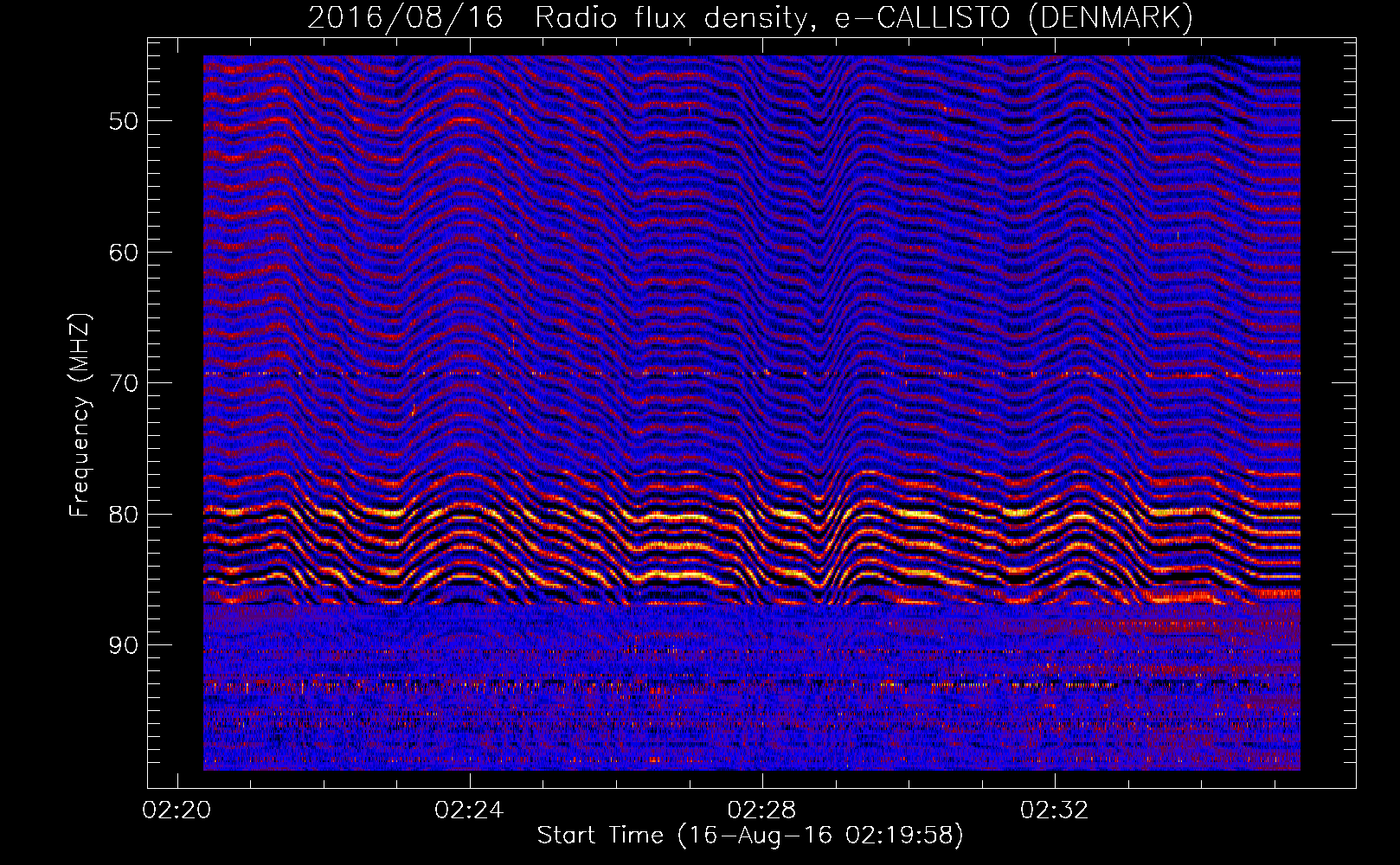The height and width of the screenshot is (865, 1400).
Task: Click the 02:32 time tick label
Action: pyautogui.click(x=1055, y=811)
